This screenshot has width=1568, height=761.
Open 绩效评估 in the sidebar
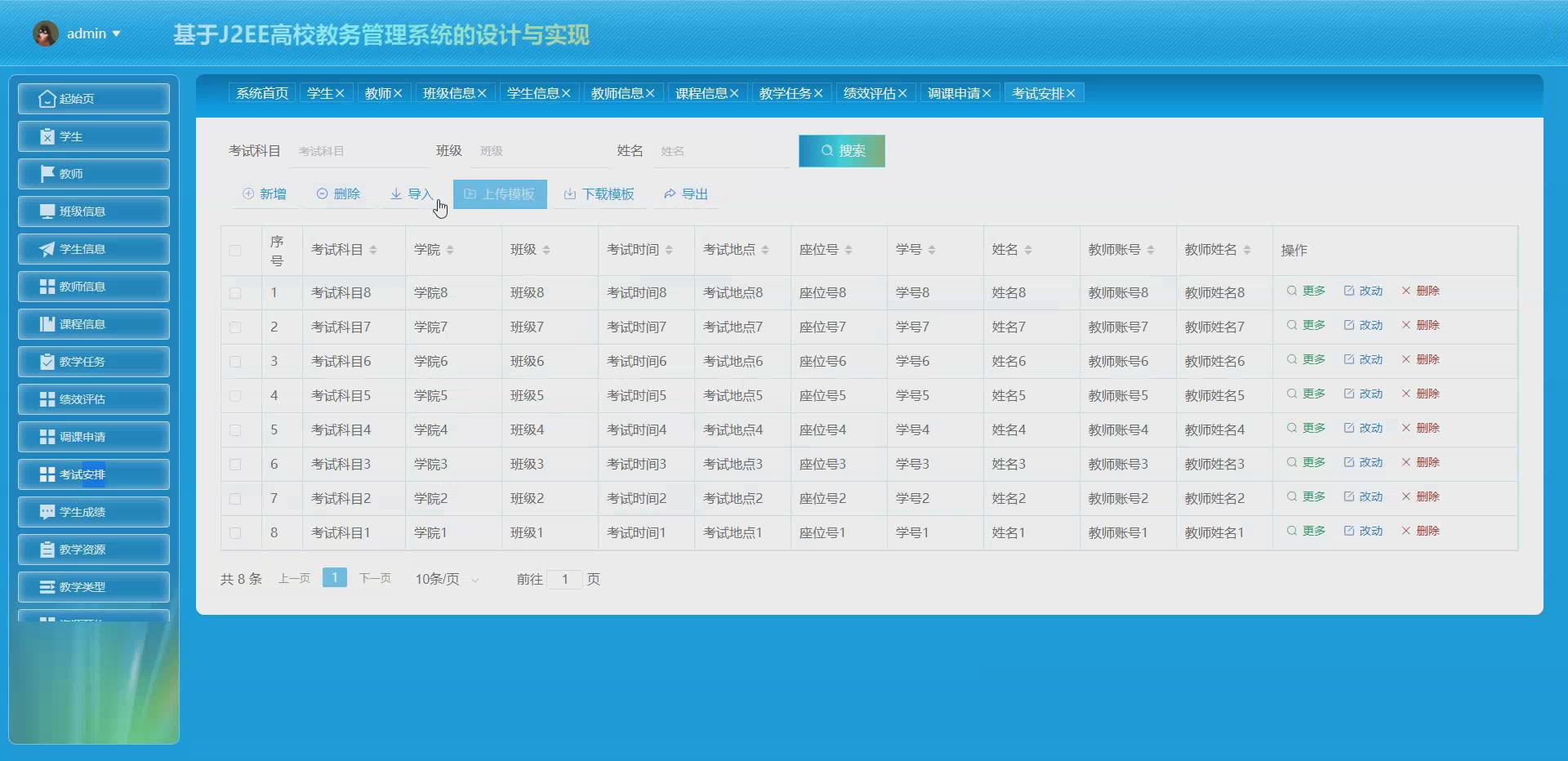click(92, 398)
